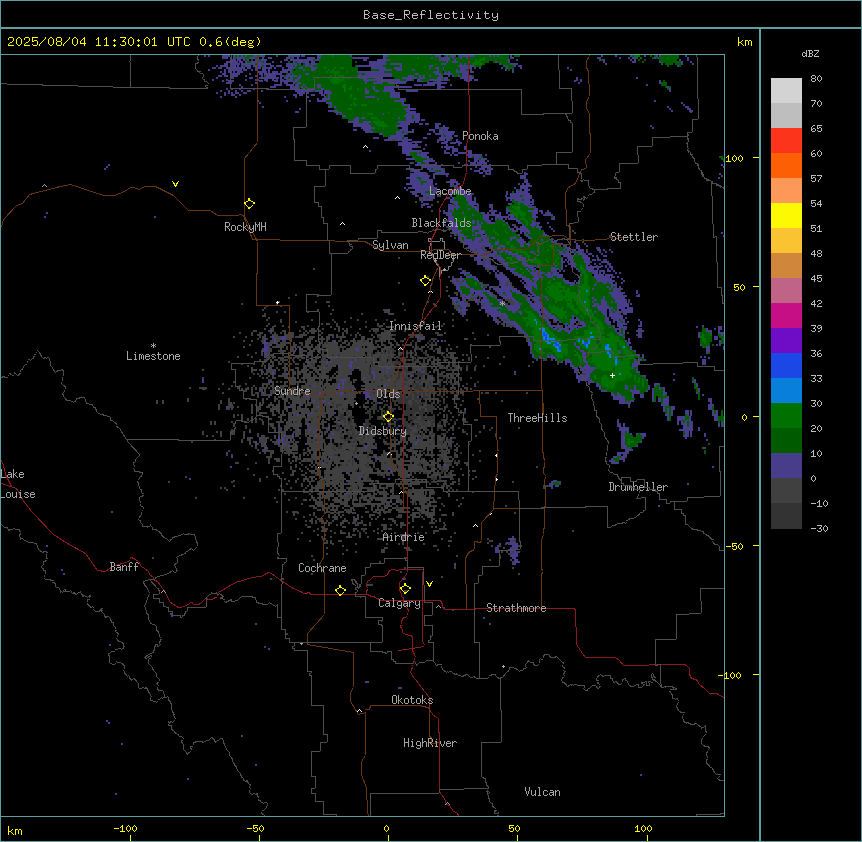
Task: Click the yellow diamond marker near RockyMH
Action: pyautogui.click(x=250, y=204)
